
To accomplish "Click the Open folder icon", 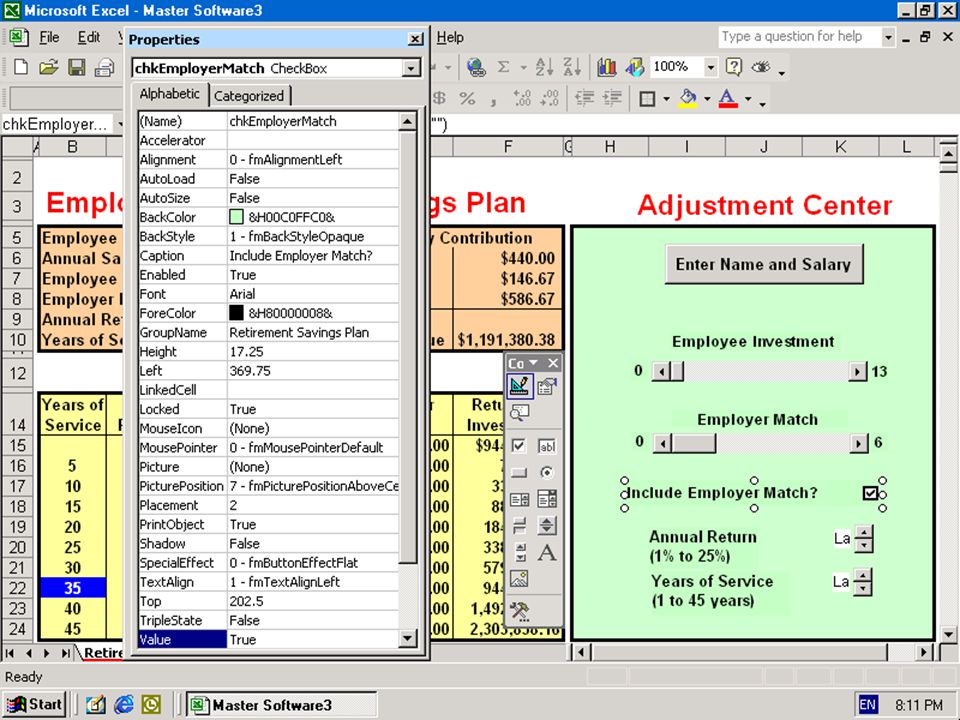I will 48,67.
